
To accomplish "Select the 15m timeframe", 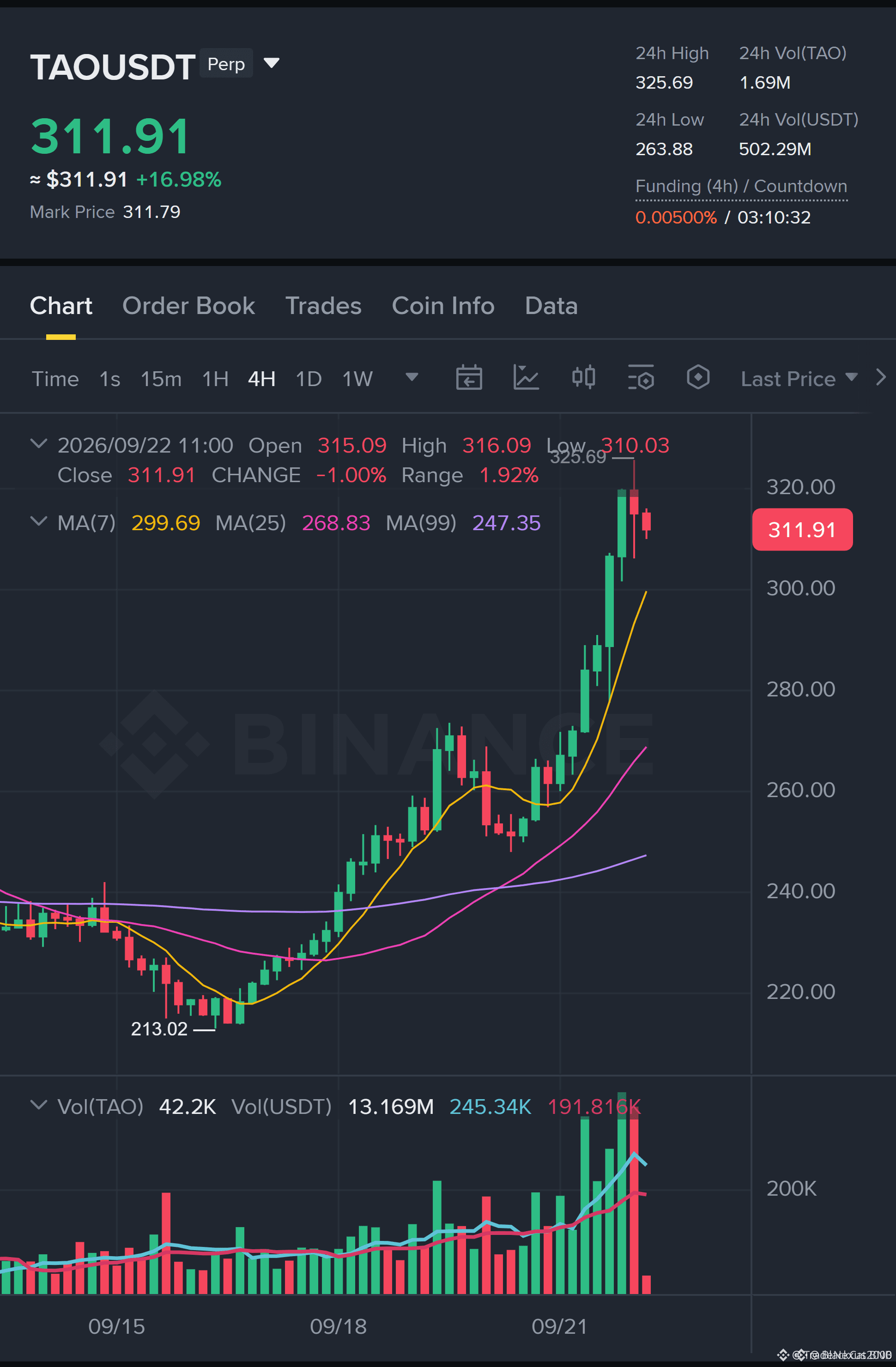I will pos(161,379).
